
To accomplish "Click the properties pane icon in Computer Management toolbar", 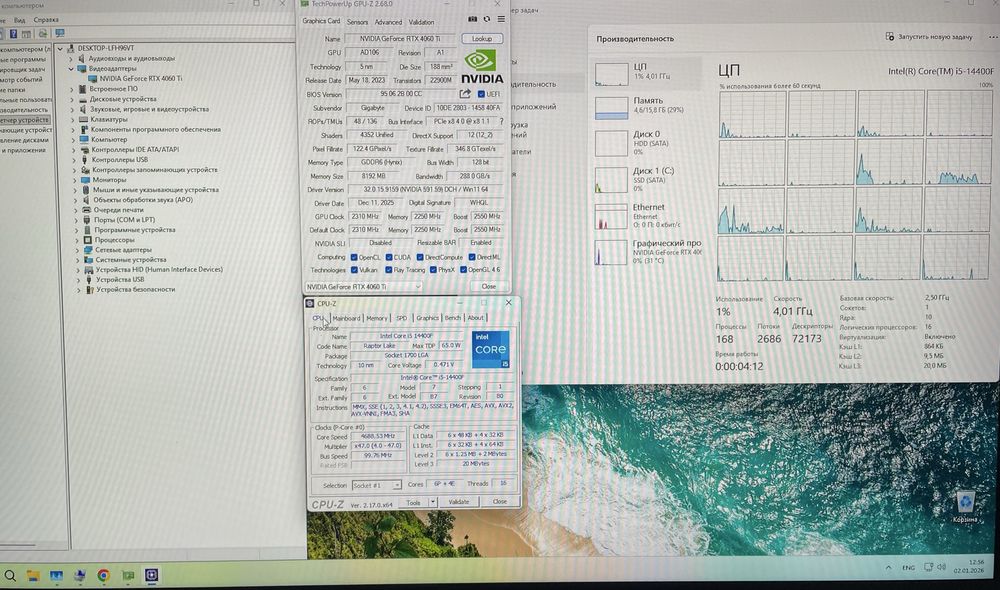I will [x=26, y=34].
